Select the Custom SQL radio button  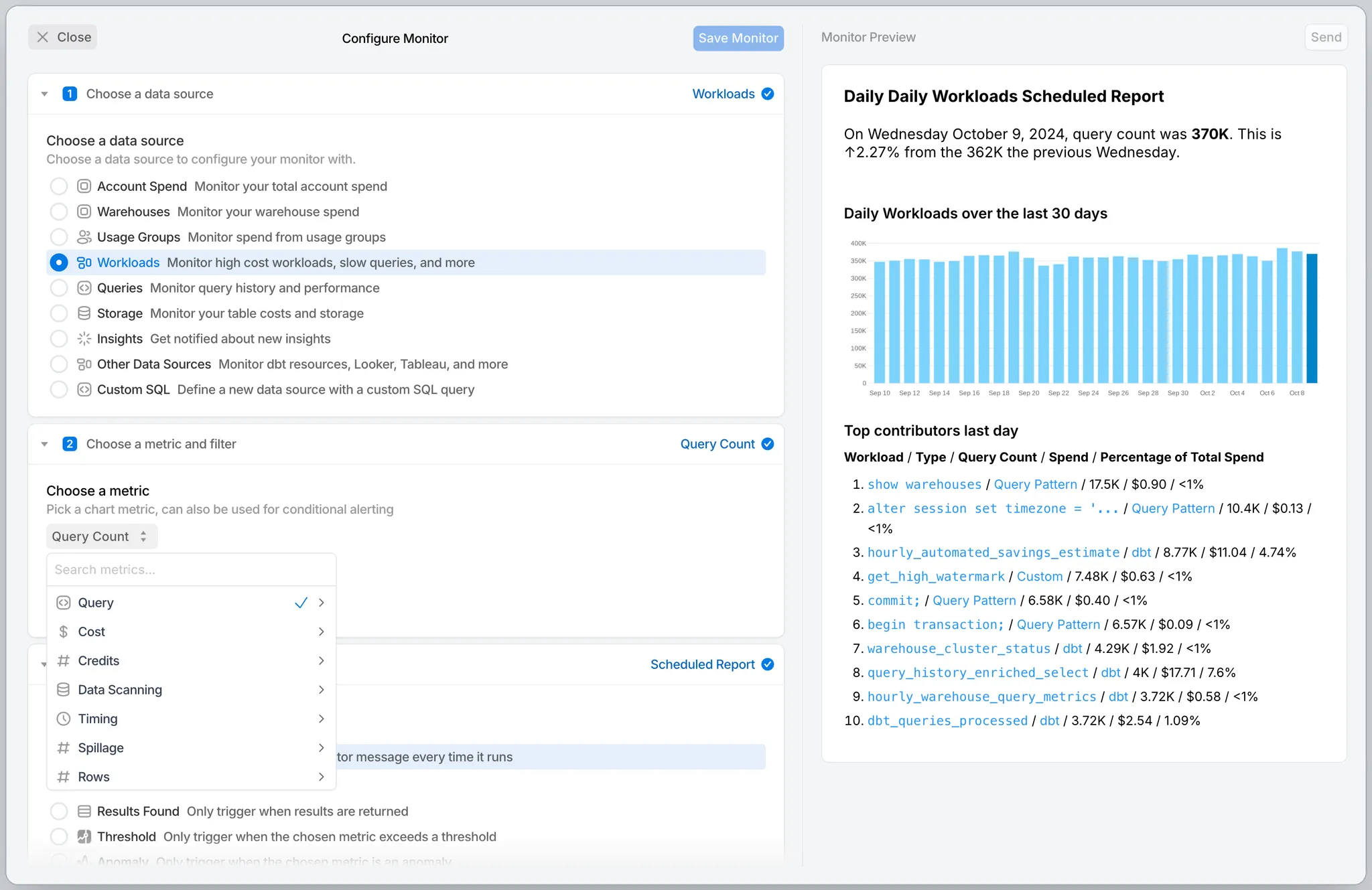(x=59, y=390)
